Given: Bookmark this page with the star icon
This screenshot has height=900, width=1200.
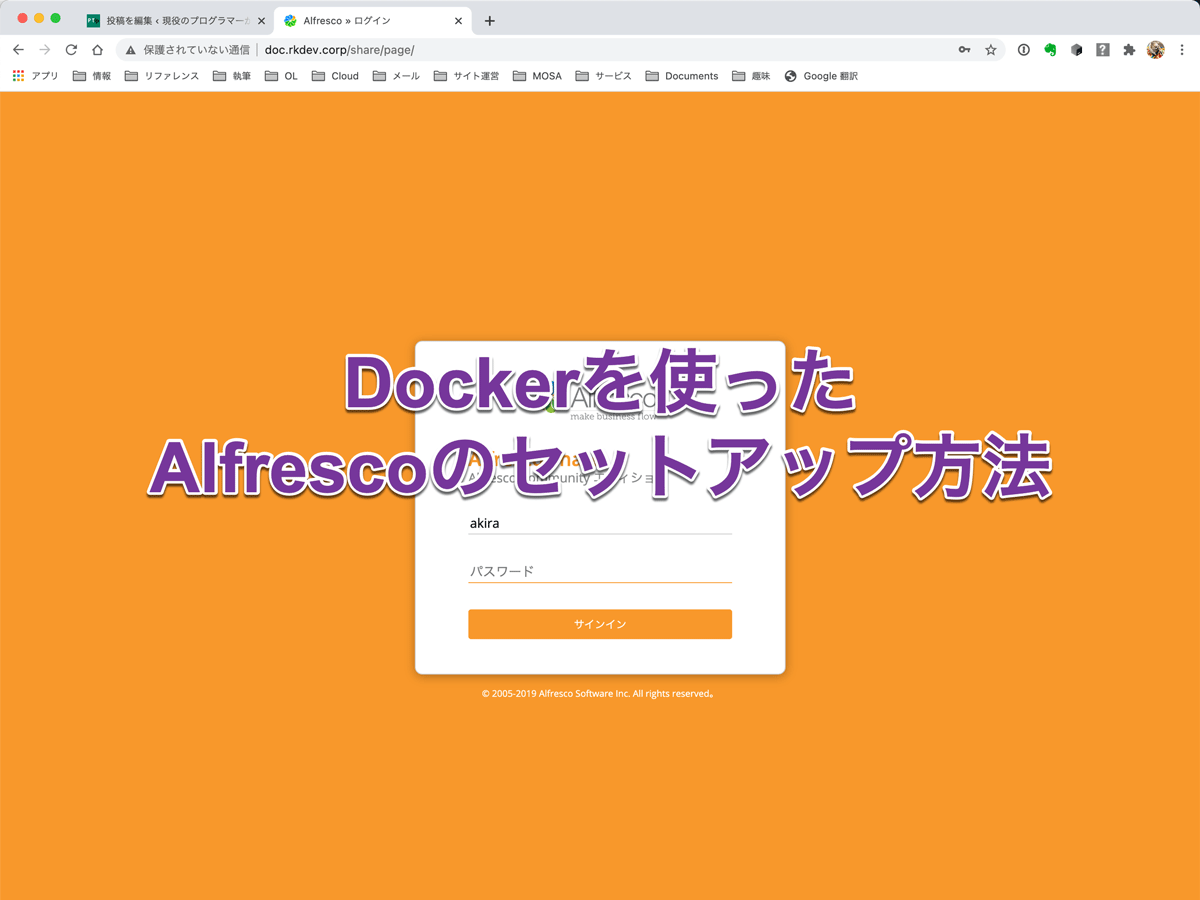Looking at the screenshot, I should pos(991,50).
